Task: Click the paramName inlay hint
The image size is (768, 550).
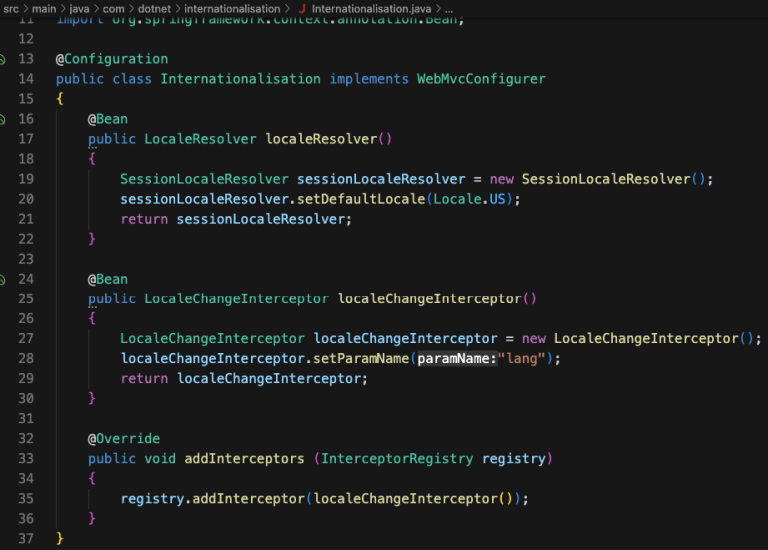Action: [x=456, y=359]
